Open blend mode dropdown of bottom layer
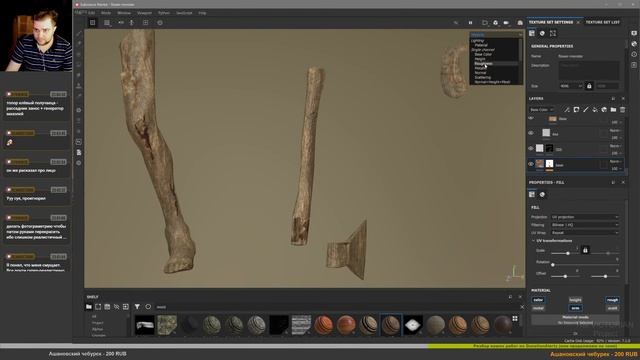 [x=616, y=162]
